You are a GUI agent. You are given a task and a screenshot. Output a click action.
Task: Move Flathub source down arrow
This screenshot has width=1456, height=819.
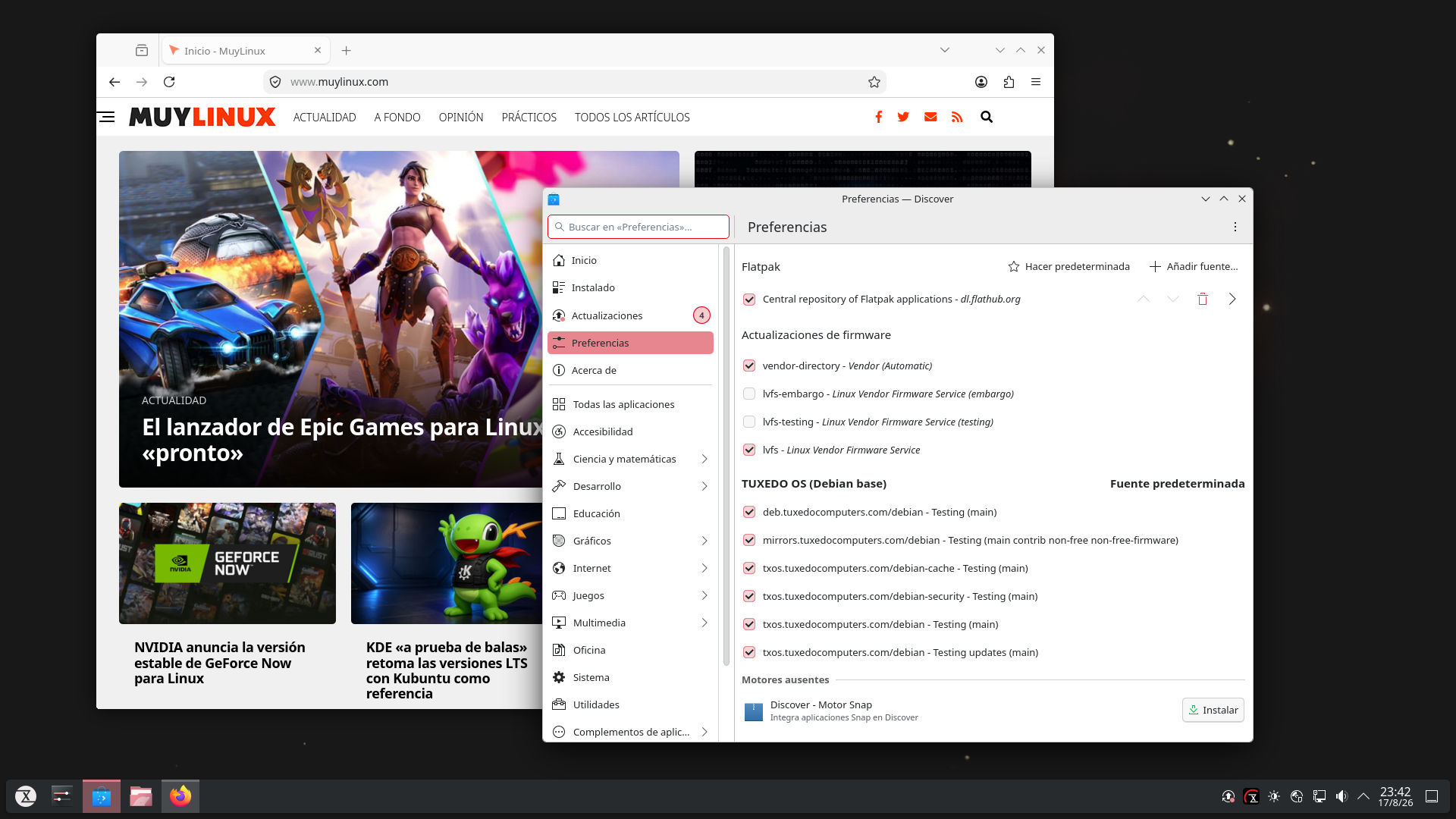[1173, 299]
